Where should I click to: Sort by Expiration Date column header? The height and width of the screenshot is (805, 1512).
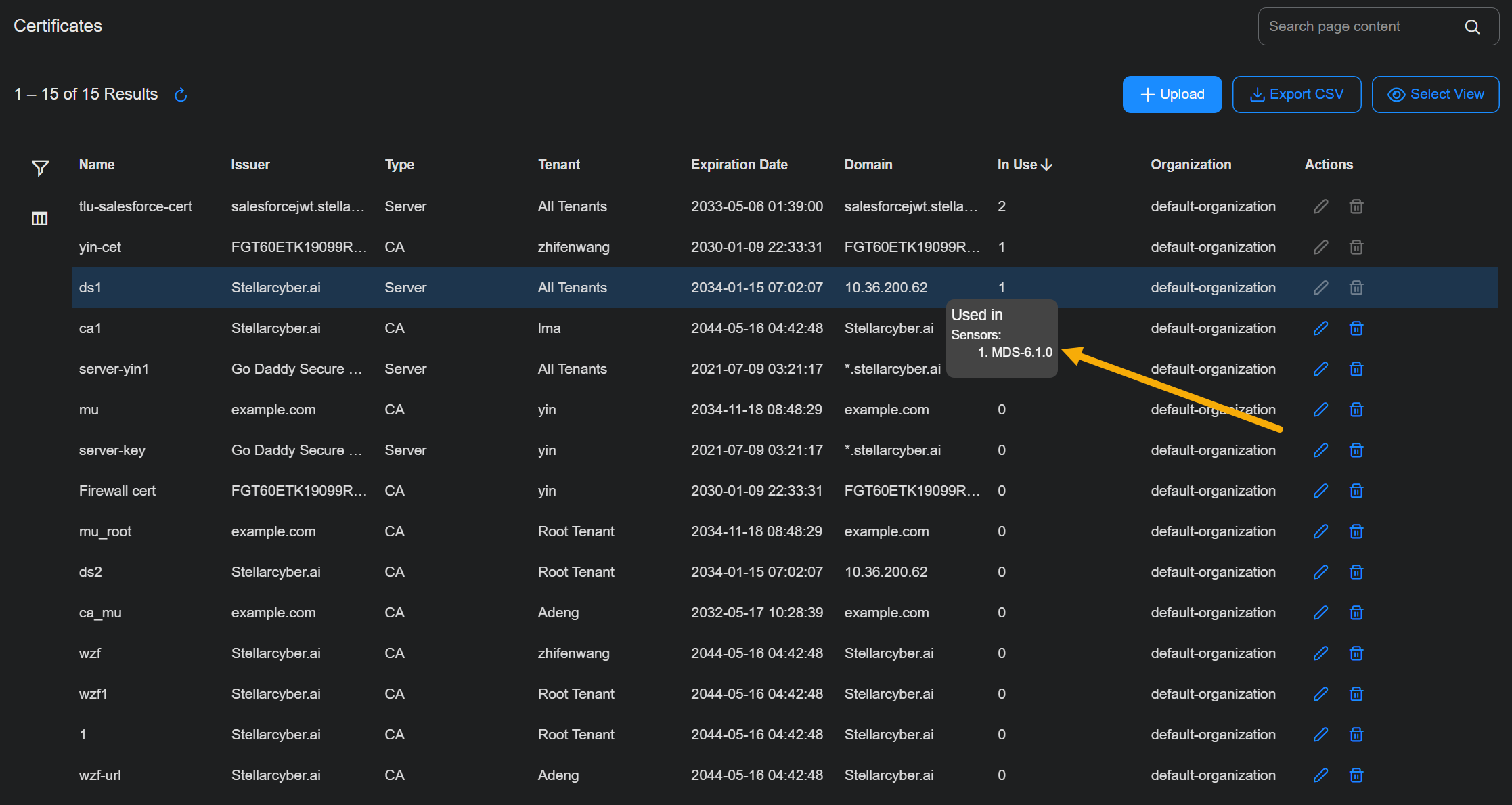pos(739,165)
